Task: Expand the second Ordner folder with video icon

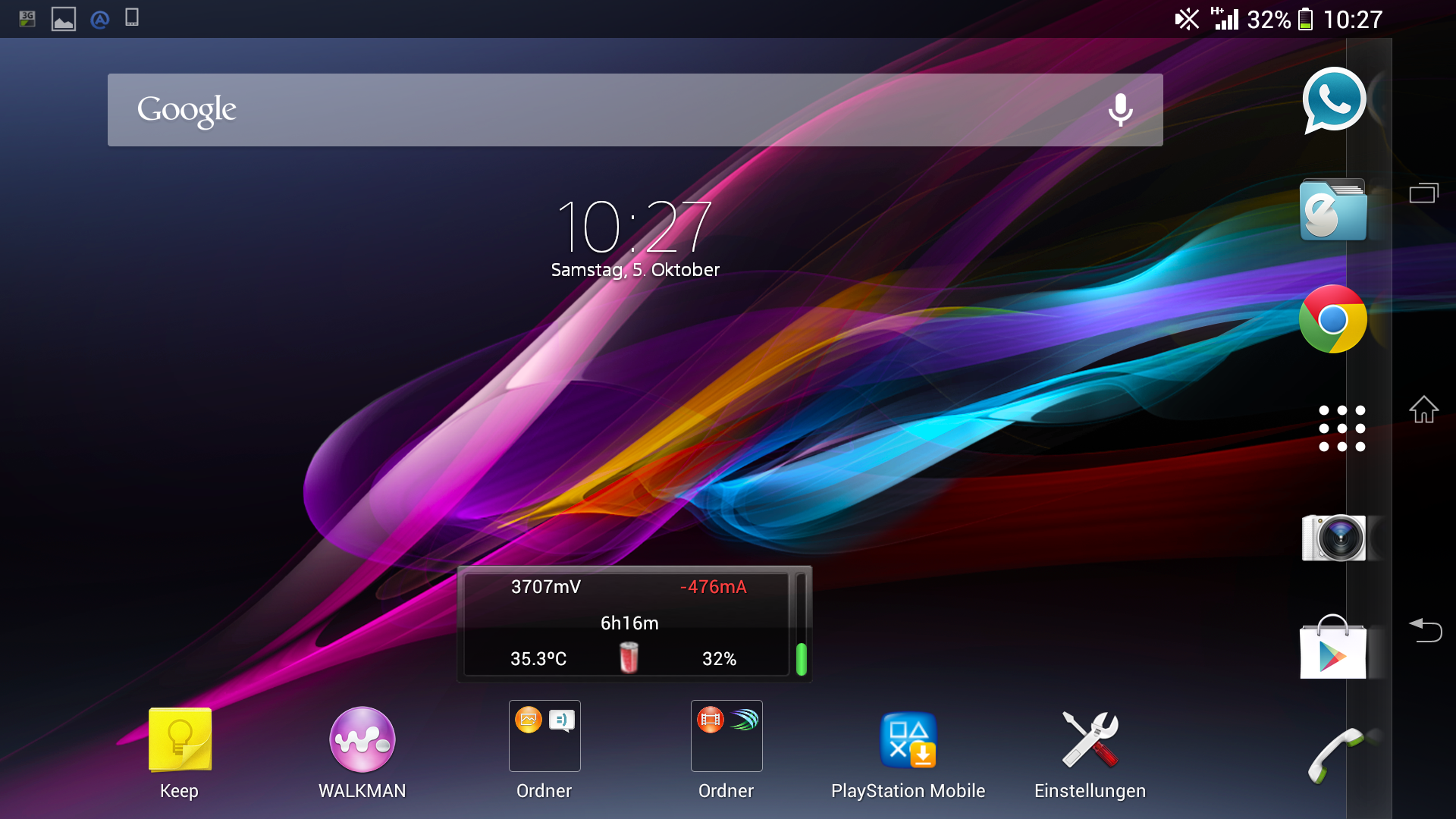Action: [726, 736]
